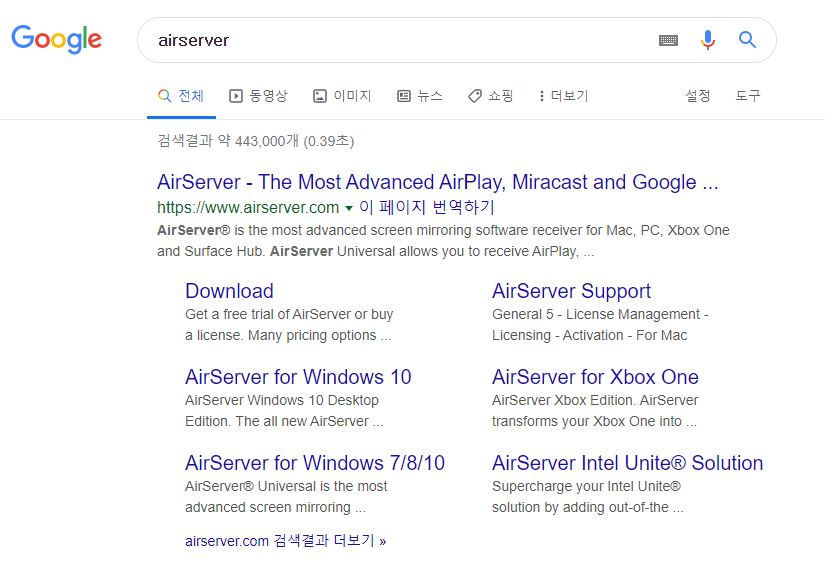Click 이 페이지 번역하기 link
Image resolution: width=825 pixels, height=566 pixels.
tap(427, 207)
